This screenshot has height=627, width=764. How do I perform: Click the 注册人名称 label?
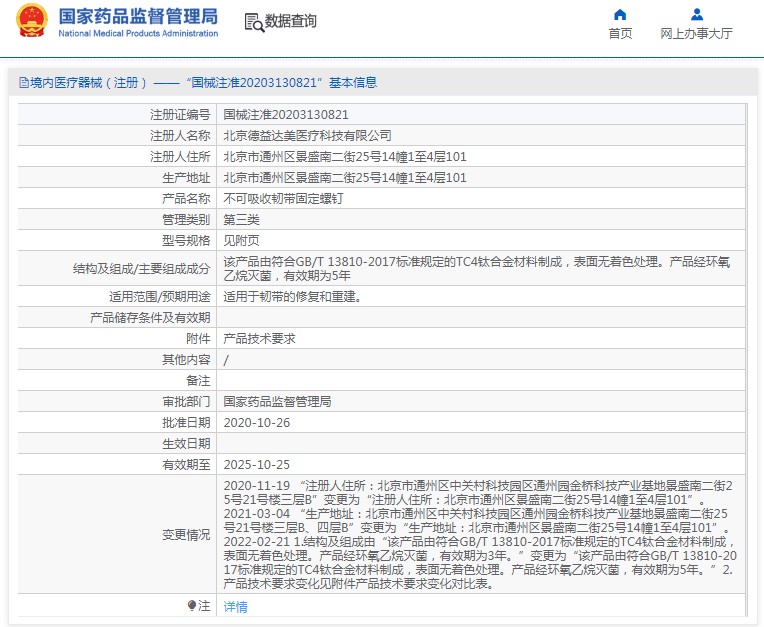click(180, 135)
